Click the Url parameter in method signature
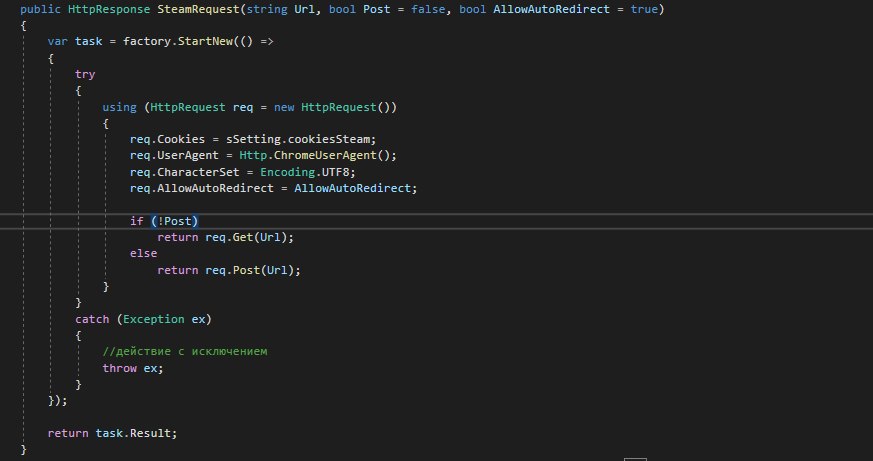Screen dimensions: 873x461 click(305, 9)
